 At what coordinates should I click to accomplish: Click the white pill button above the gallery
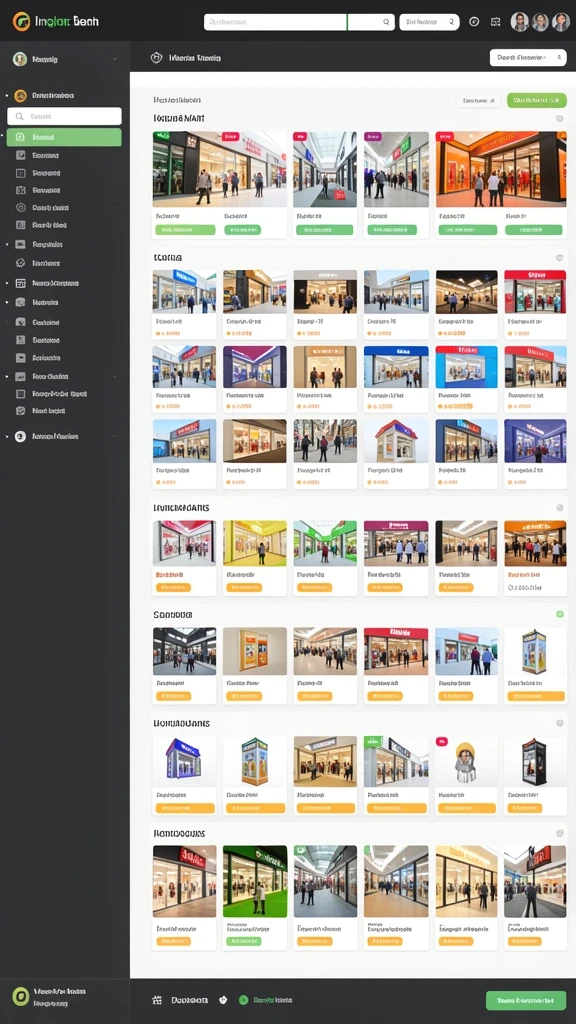478,101
